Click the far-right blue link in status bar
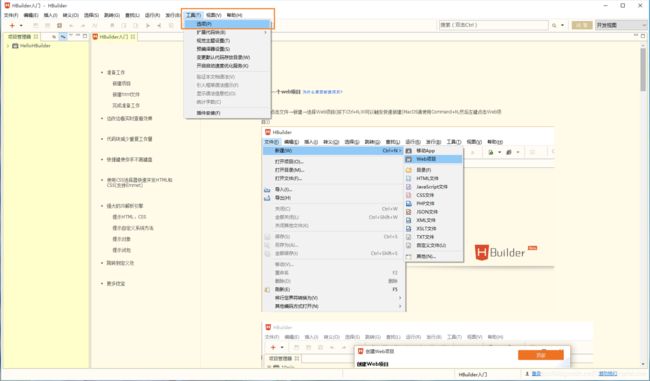This screenshot has height=381, width=650. click(608, 374)
